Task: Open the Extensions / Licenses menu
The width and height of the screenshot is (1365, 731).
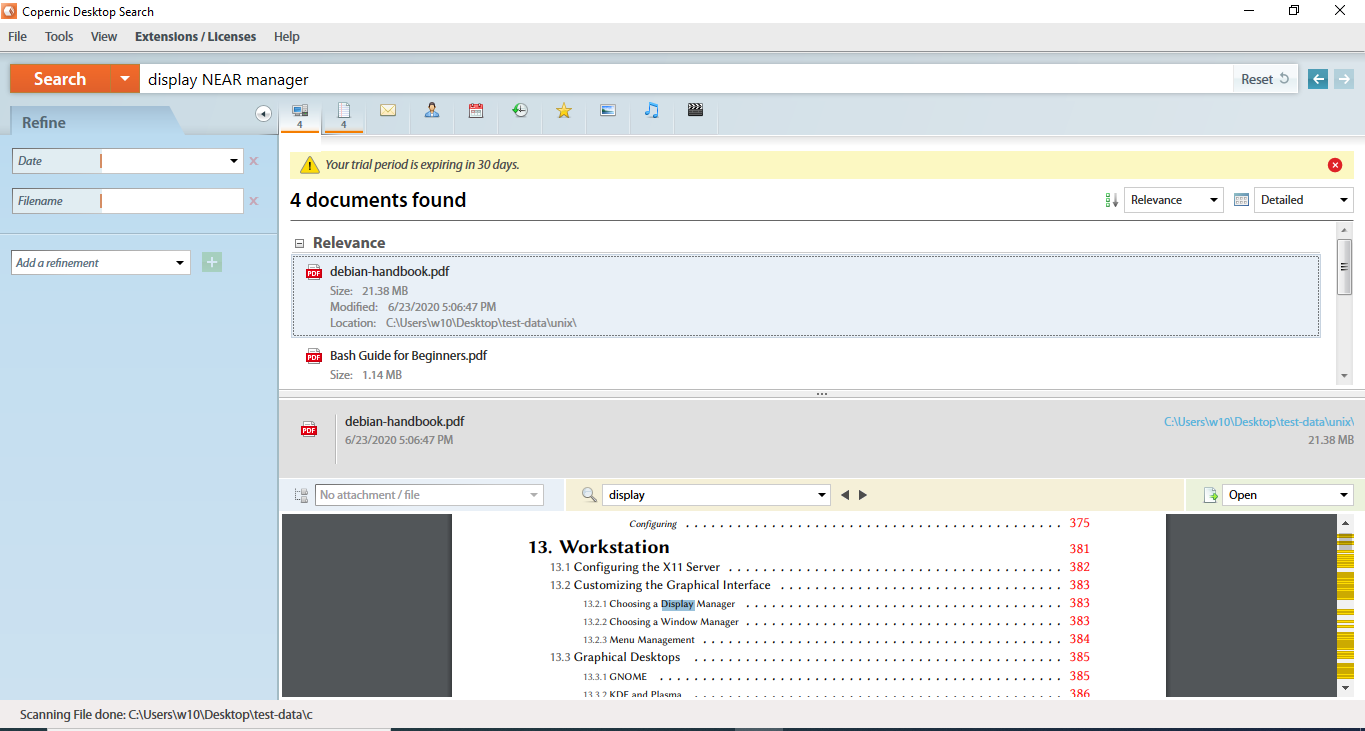Action: (x=195, y=37)
